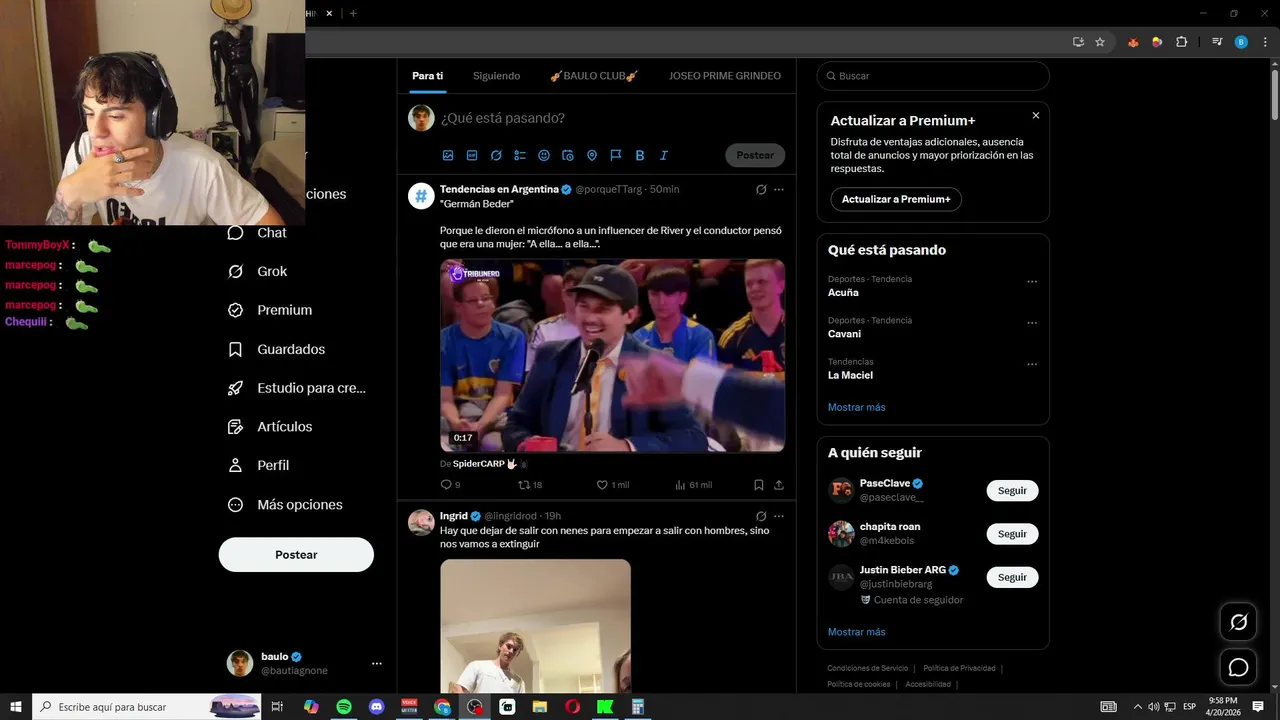Open floating messages chat button
The height and width of the screenshot is (720, 1280).
coord(1238,667)
